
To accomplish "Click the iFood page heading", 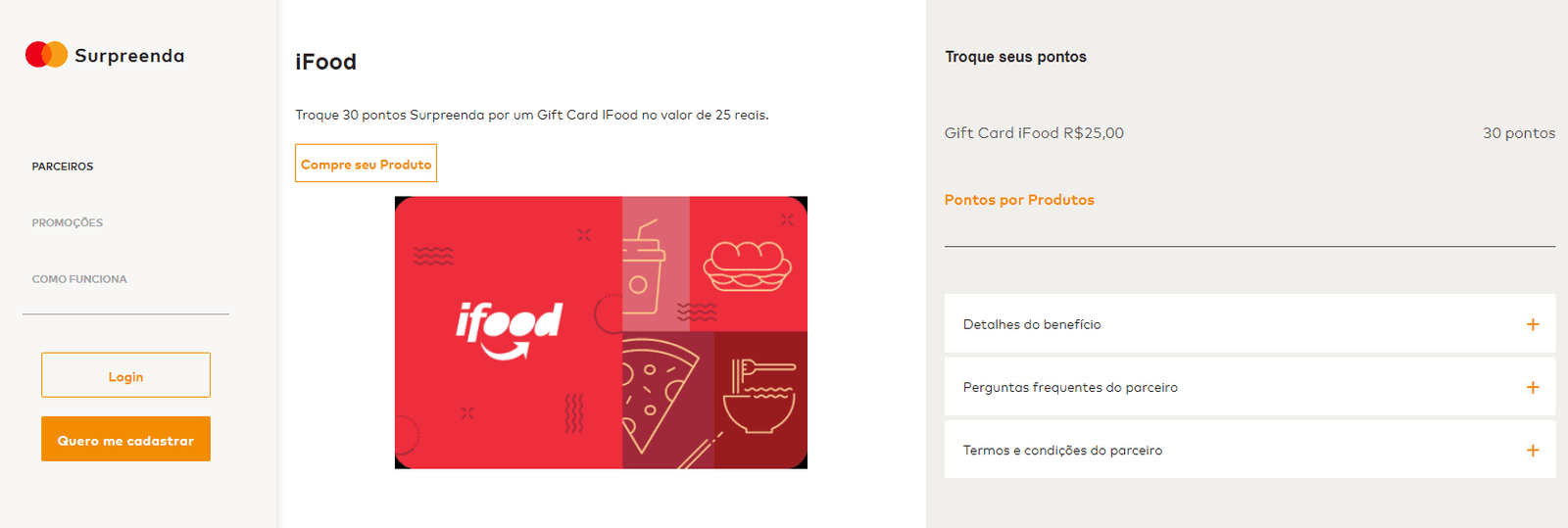I will tap(325, 62).
